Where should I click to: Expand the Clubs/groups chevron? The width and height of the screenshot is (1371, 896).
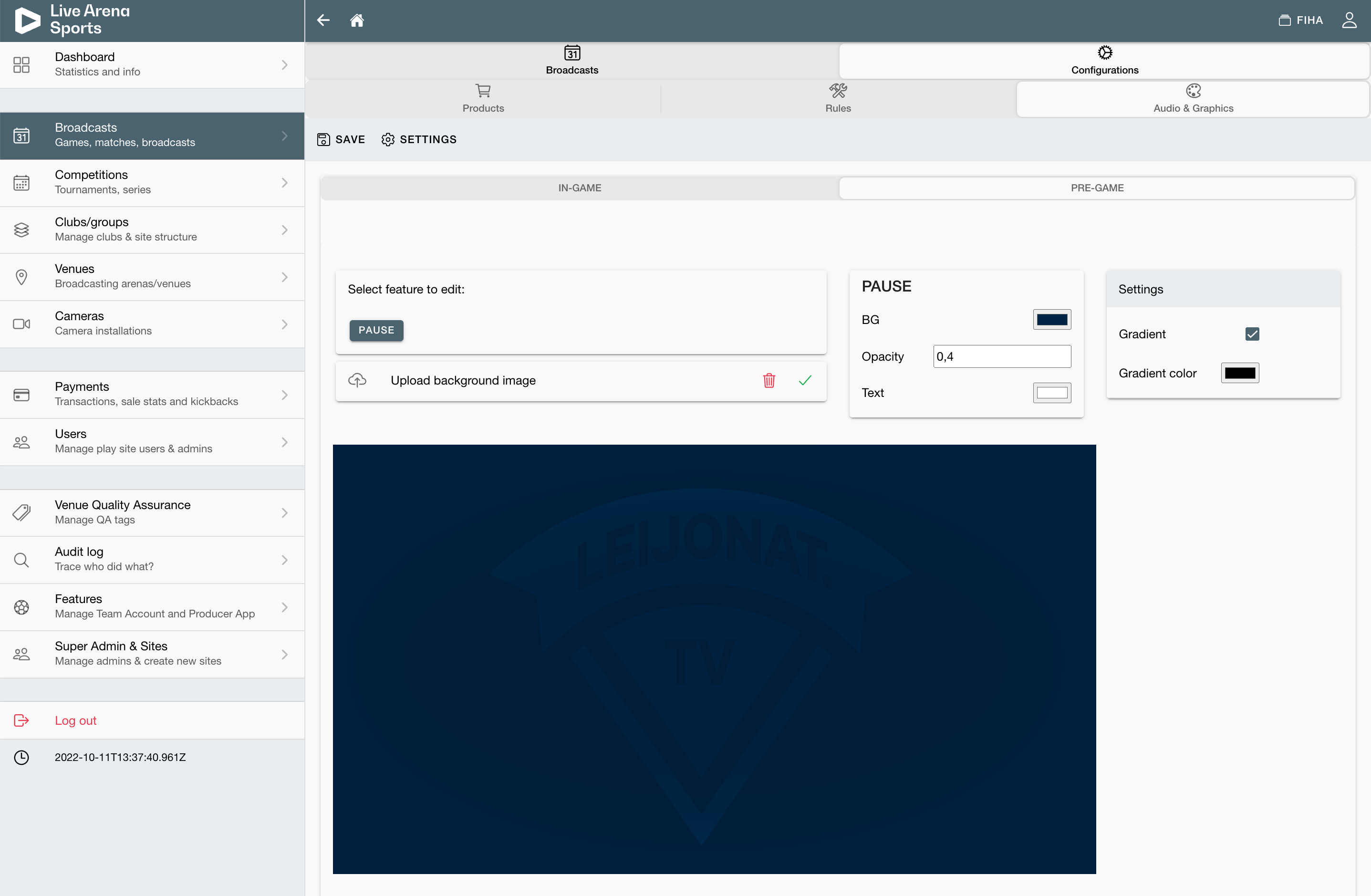coord(285,230)
